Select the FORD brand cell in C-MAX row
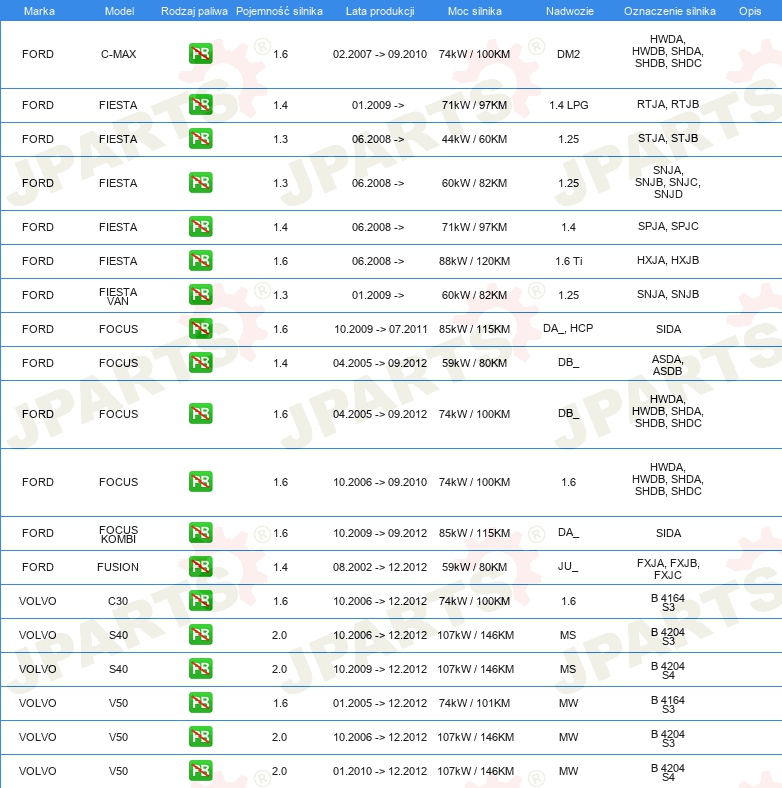The width and height of the screenshot is (782, 788). tap(38, 54)
